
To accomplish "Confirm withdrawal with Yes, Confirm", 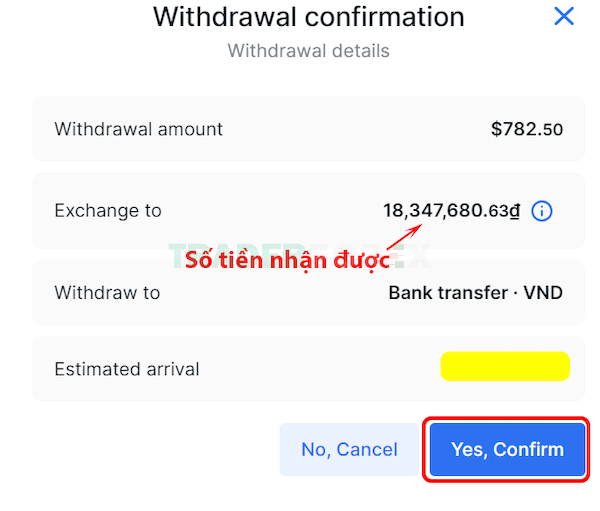I will [x=507, y=449].
